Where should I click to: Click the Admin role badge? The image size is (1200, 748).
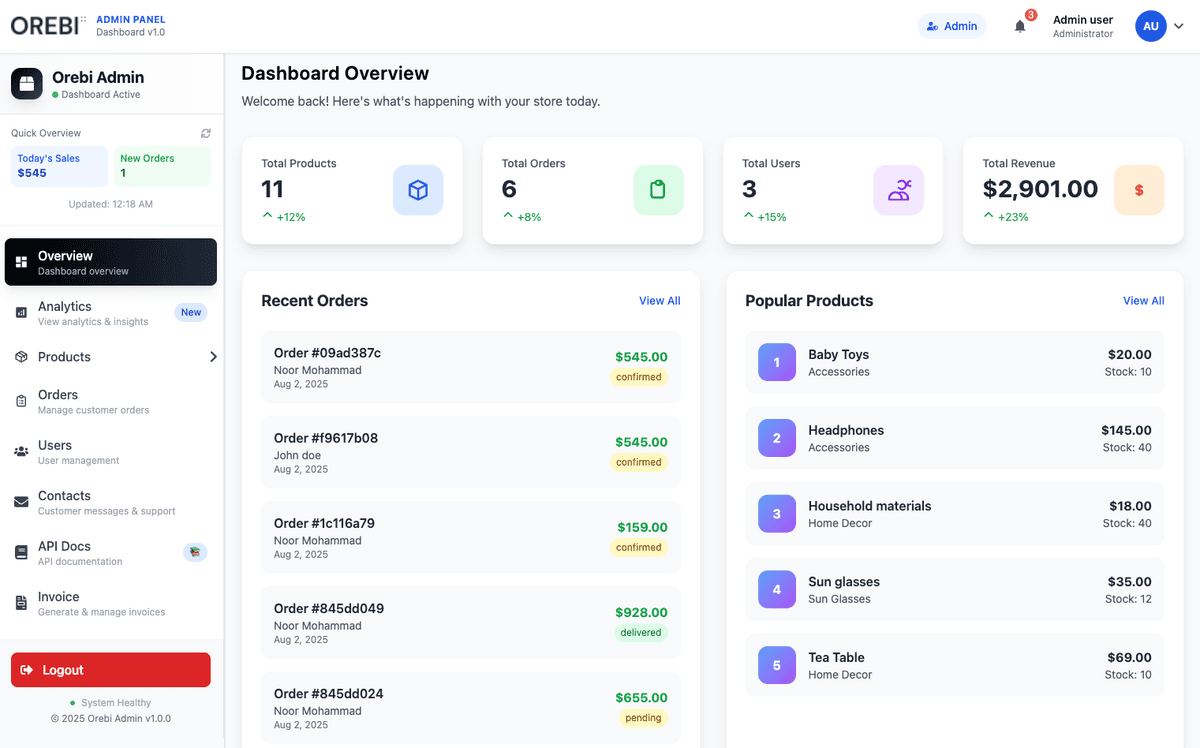(x=952, y=26)
